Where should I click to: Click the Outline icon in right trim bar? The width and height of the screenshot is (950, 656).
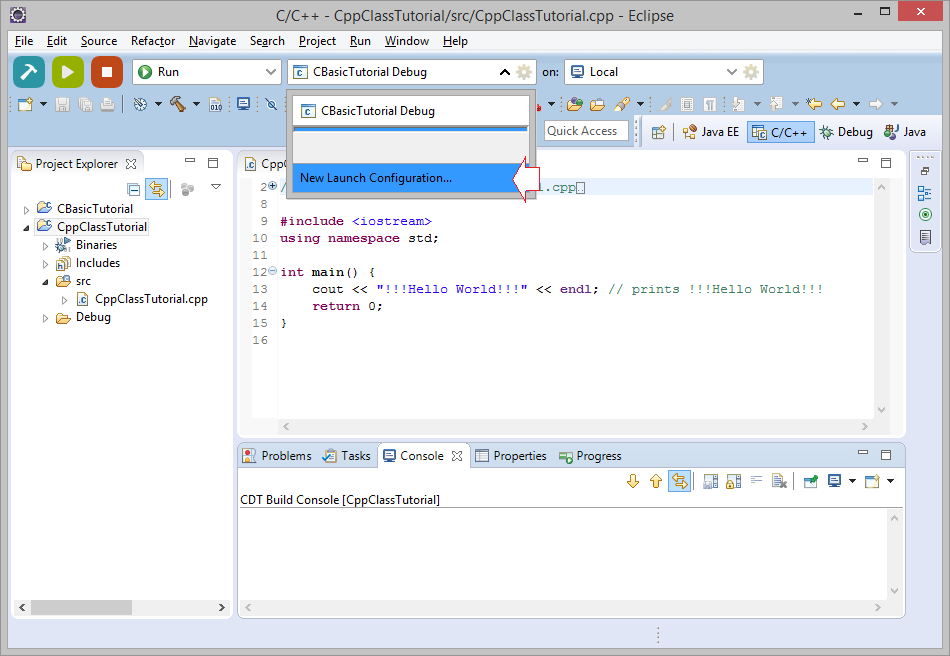925,193
